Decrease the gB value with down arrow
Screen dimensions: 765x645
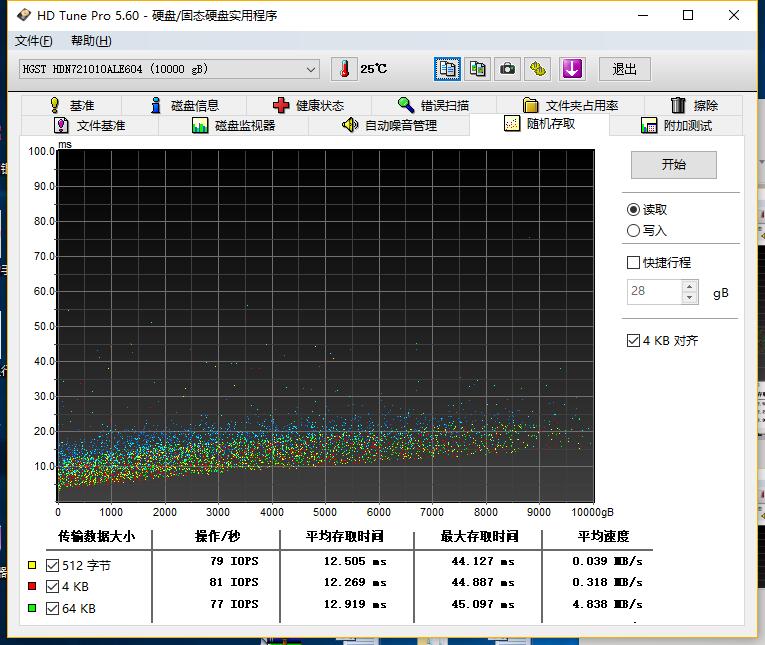point(689,298)
